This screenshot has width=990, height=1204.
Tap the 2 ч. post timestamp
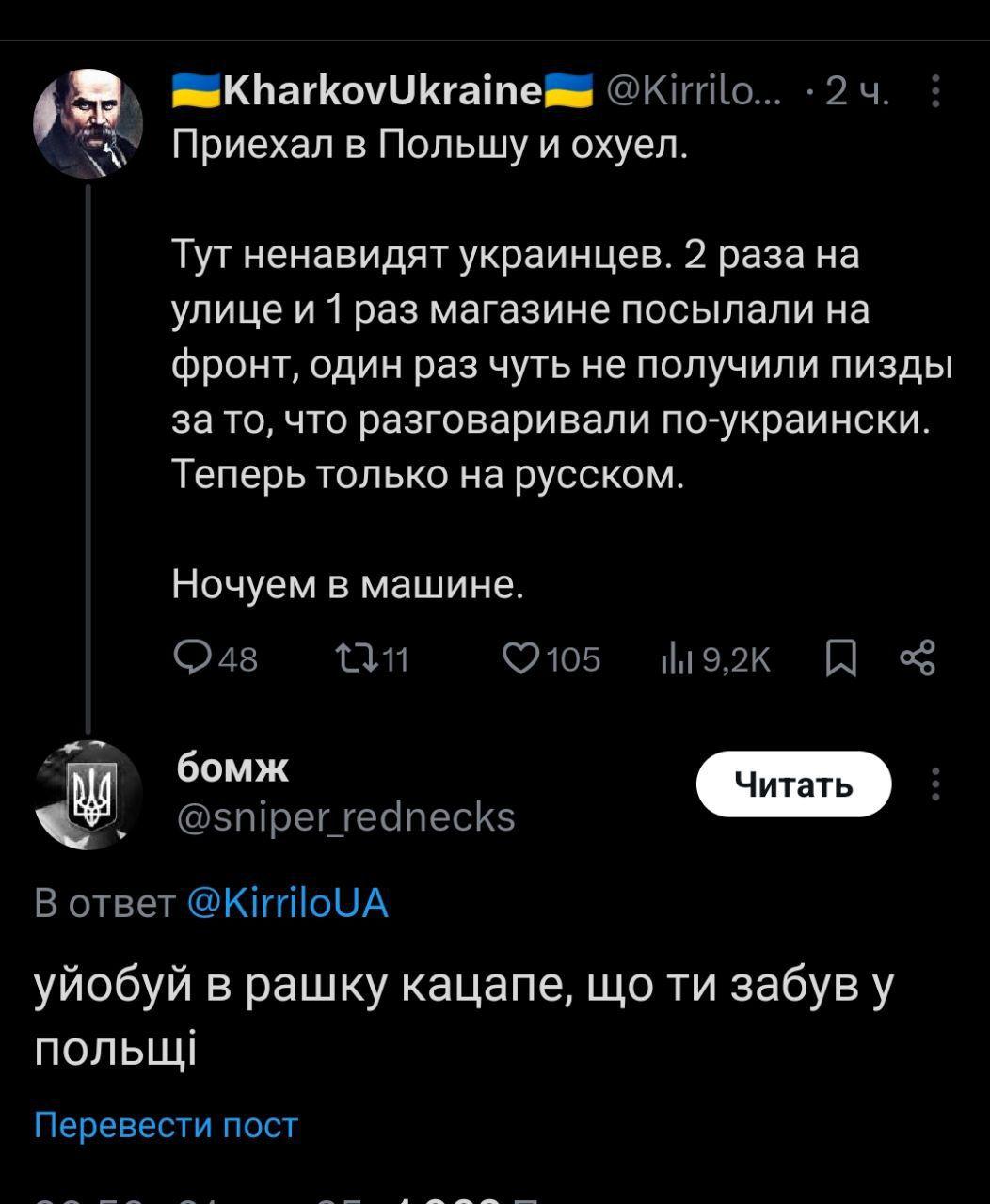(856, 92)
